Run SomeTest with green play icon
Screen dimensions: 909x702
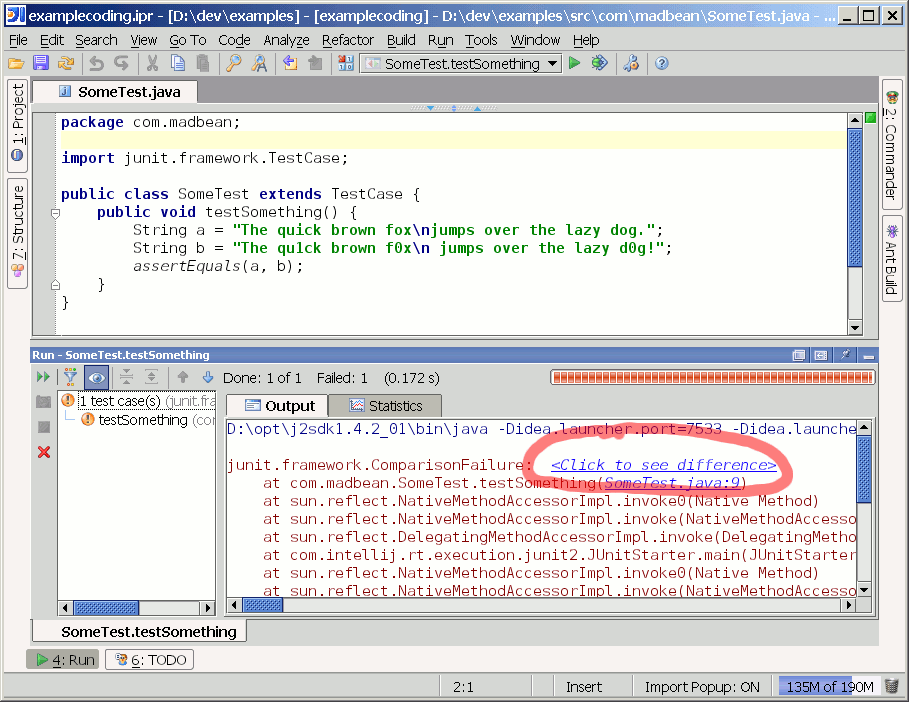click(x=575, y=63)
